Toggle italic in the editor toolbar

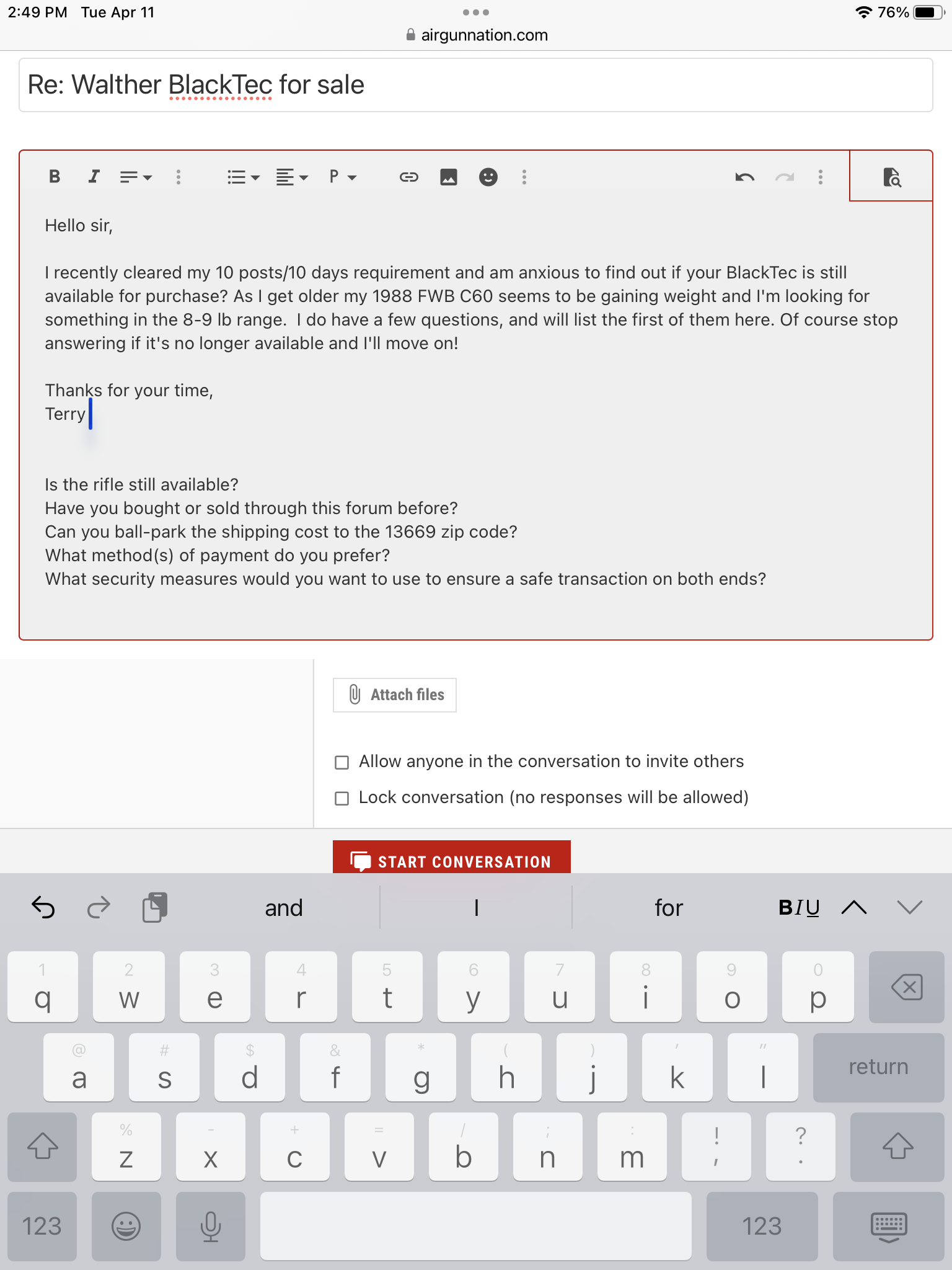pyautogui.click(x=94, y=177)
